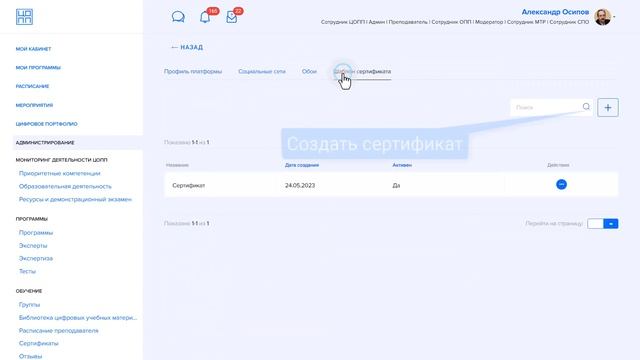Open Эксперты sidebar link
The width and height of the screenshot is (640, 360).
coord(33,246)
